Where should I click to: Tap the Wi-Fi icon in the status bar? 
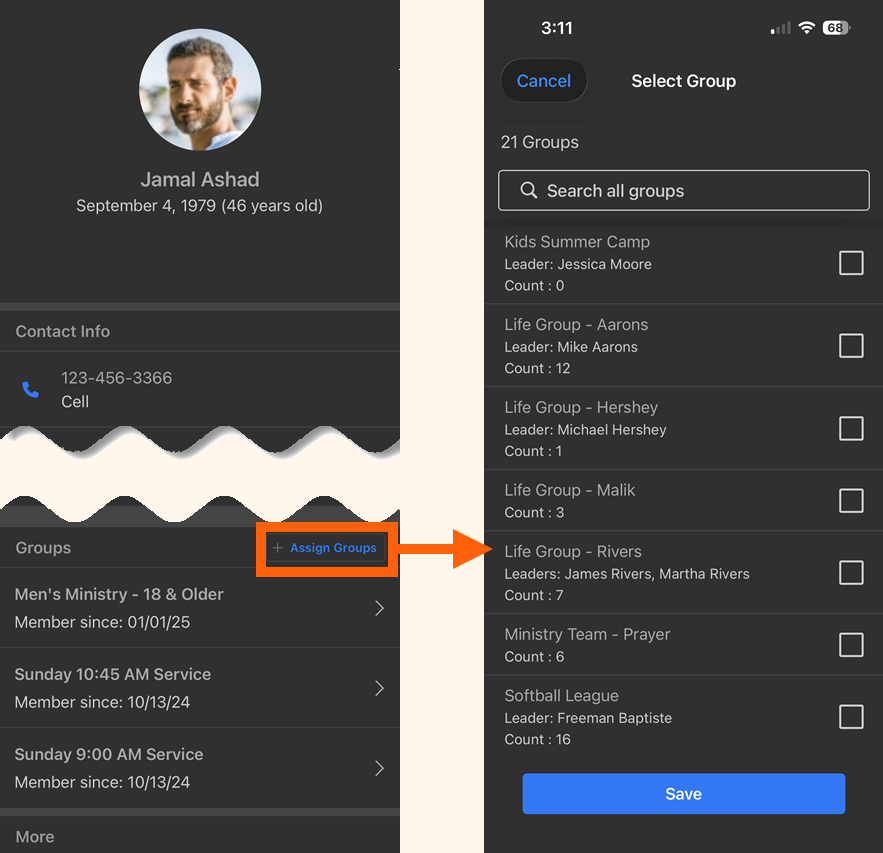pyautogui.click(x=806, y=28)
